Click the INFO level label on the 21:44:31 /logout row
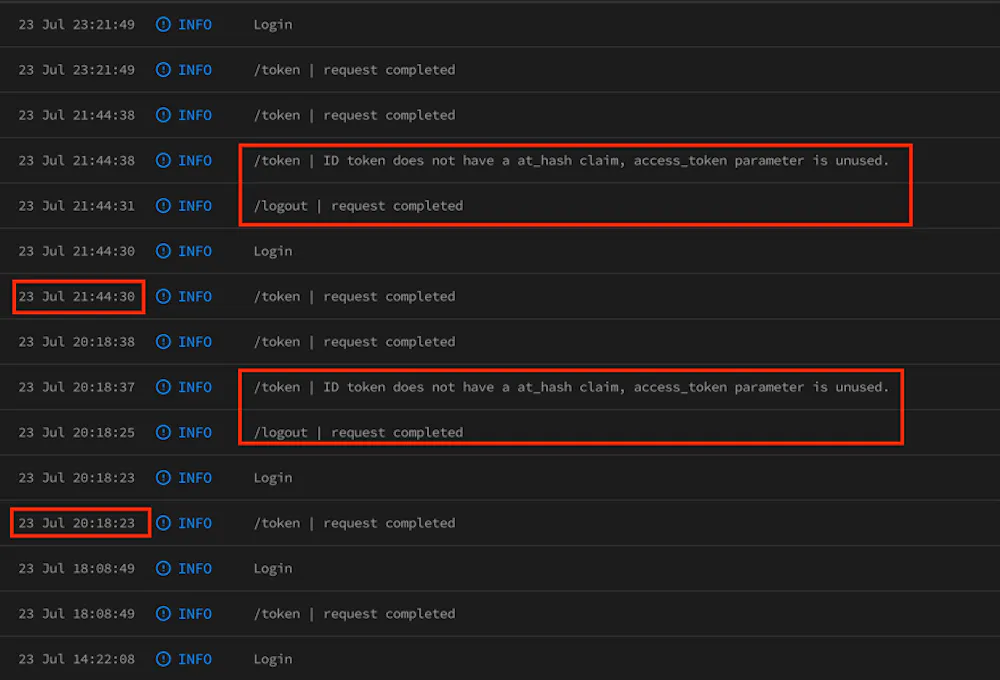The height and width of the screenshot is (680, 1000). coord(195,205)
